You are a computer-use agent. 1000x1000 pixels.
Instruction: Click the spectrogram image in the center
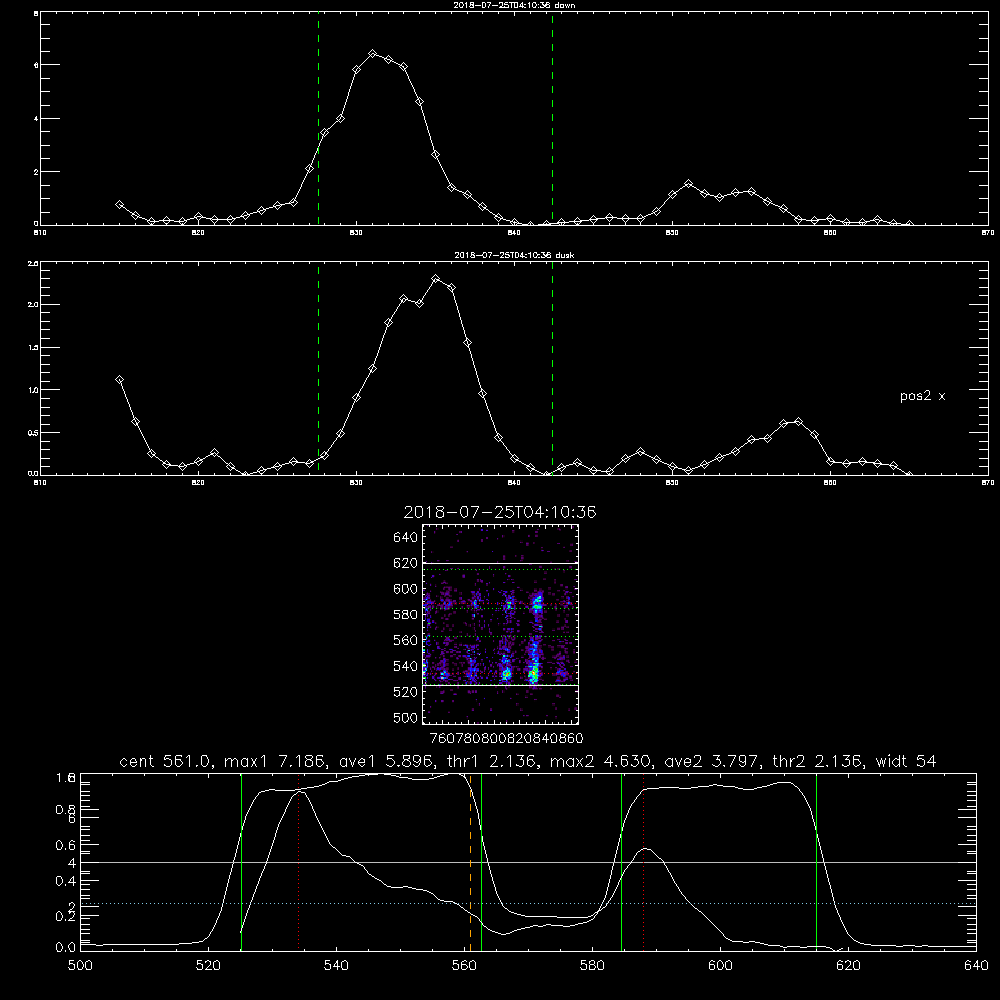tap(500, 624)
